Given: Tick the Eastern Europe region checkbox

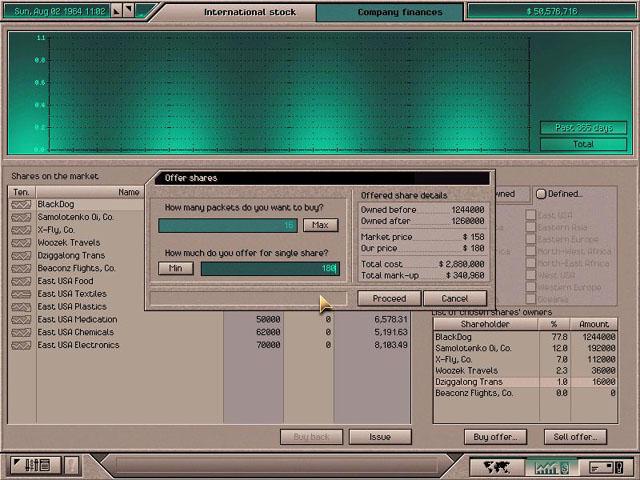Looking at the screenshot, I should click(531, 240).
